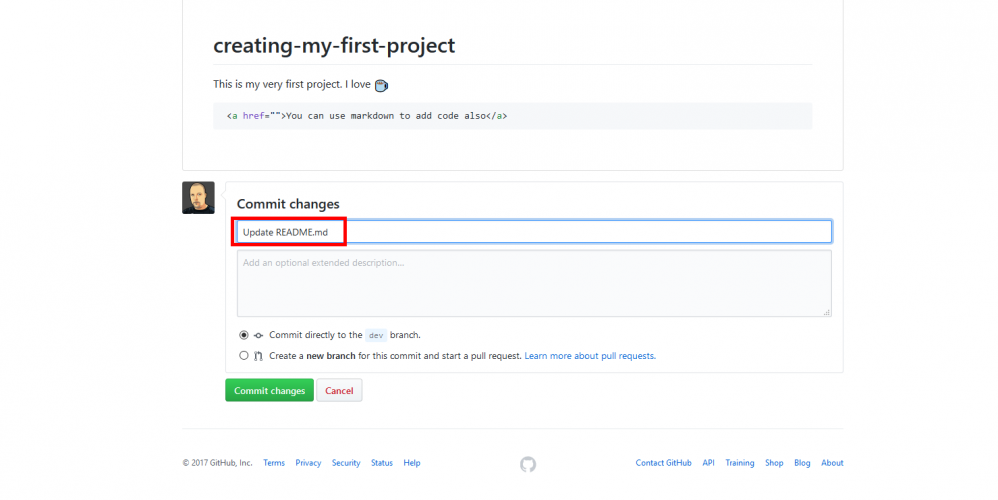Click the pull request icon beside new branch option
Image resolution: width=998 pixels, height=500 pixels.
258,356
